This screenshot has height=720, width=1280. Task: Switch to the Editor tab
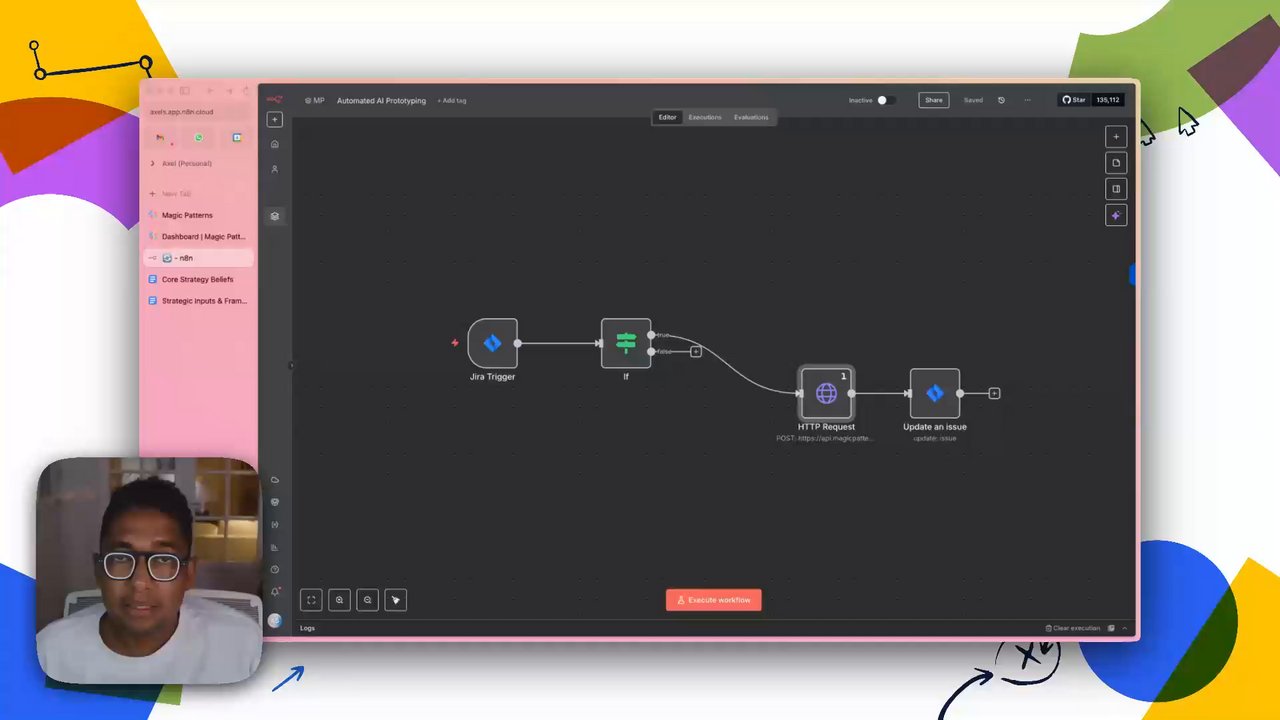point(667,117)
